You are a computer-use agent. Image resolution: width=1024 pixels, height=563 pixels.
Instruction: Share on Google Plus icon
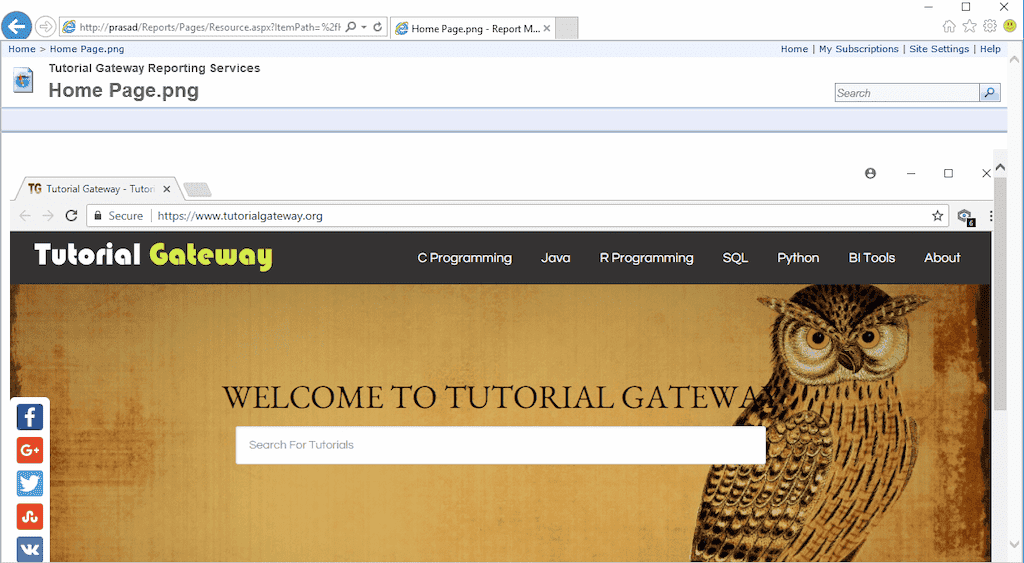coord(30,450)
